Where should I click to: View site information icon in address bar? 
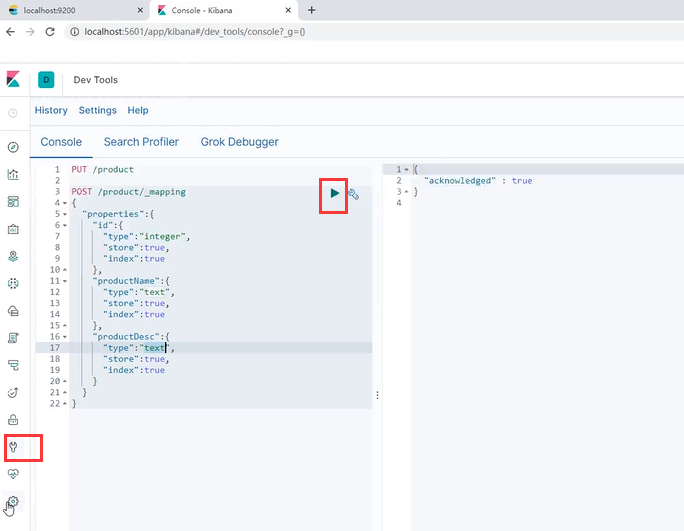(x=75, y=32)
